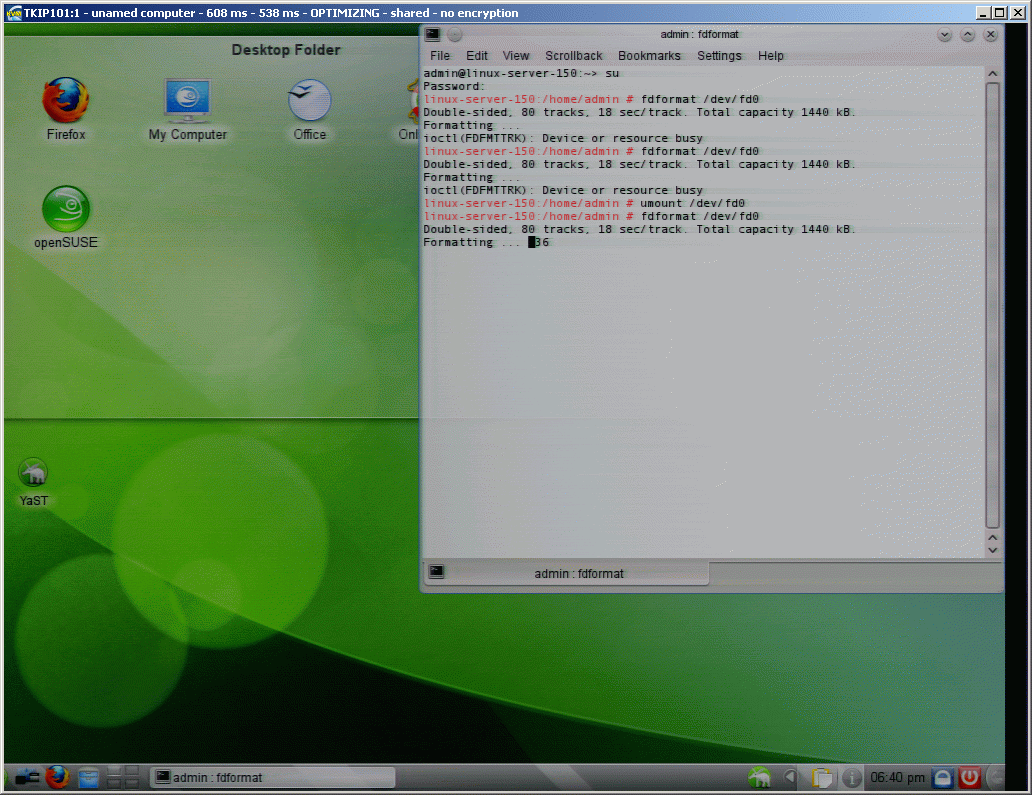The height and width of the screenshot is (795, 1032).
Task: Click the 'admin@linux-server-150:~> su' line
Action: point(521,73)
